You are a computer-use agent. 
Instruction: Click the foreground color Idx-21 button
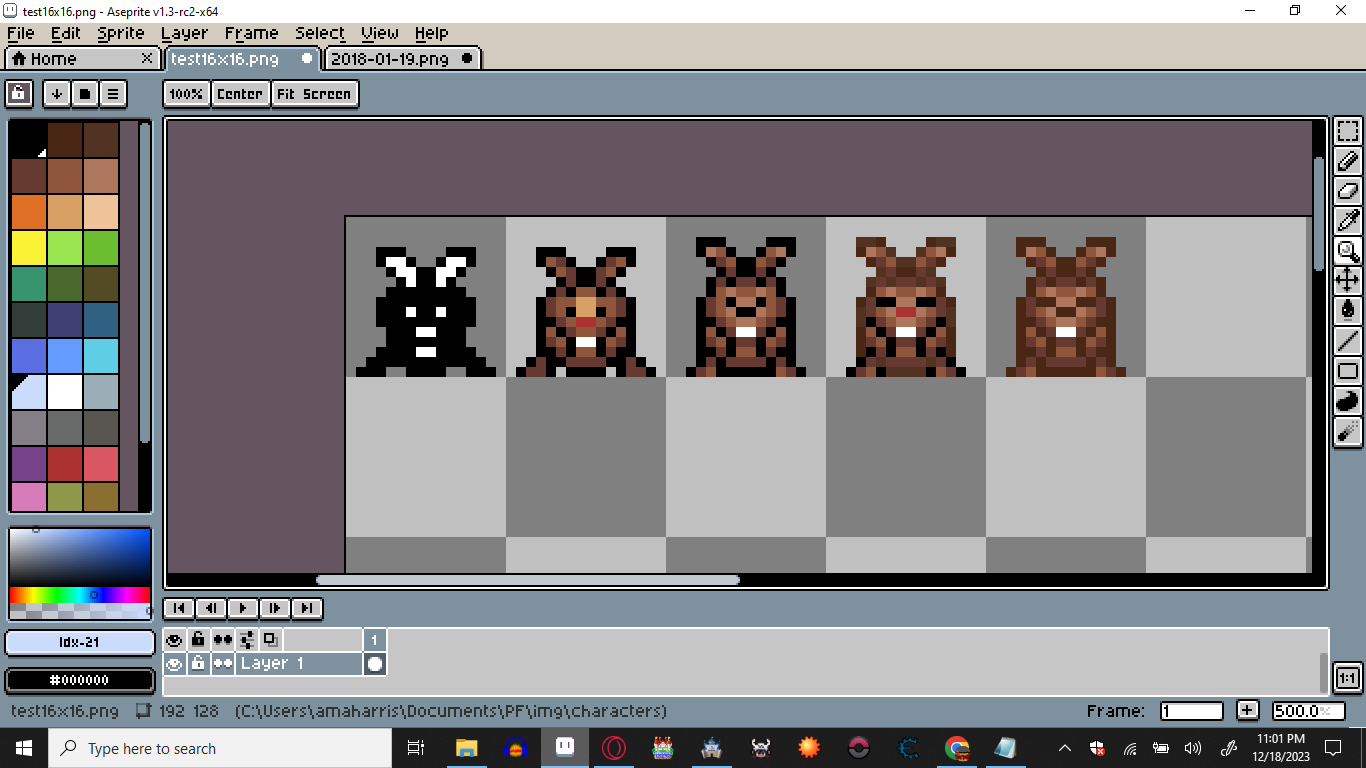[79, 642]
